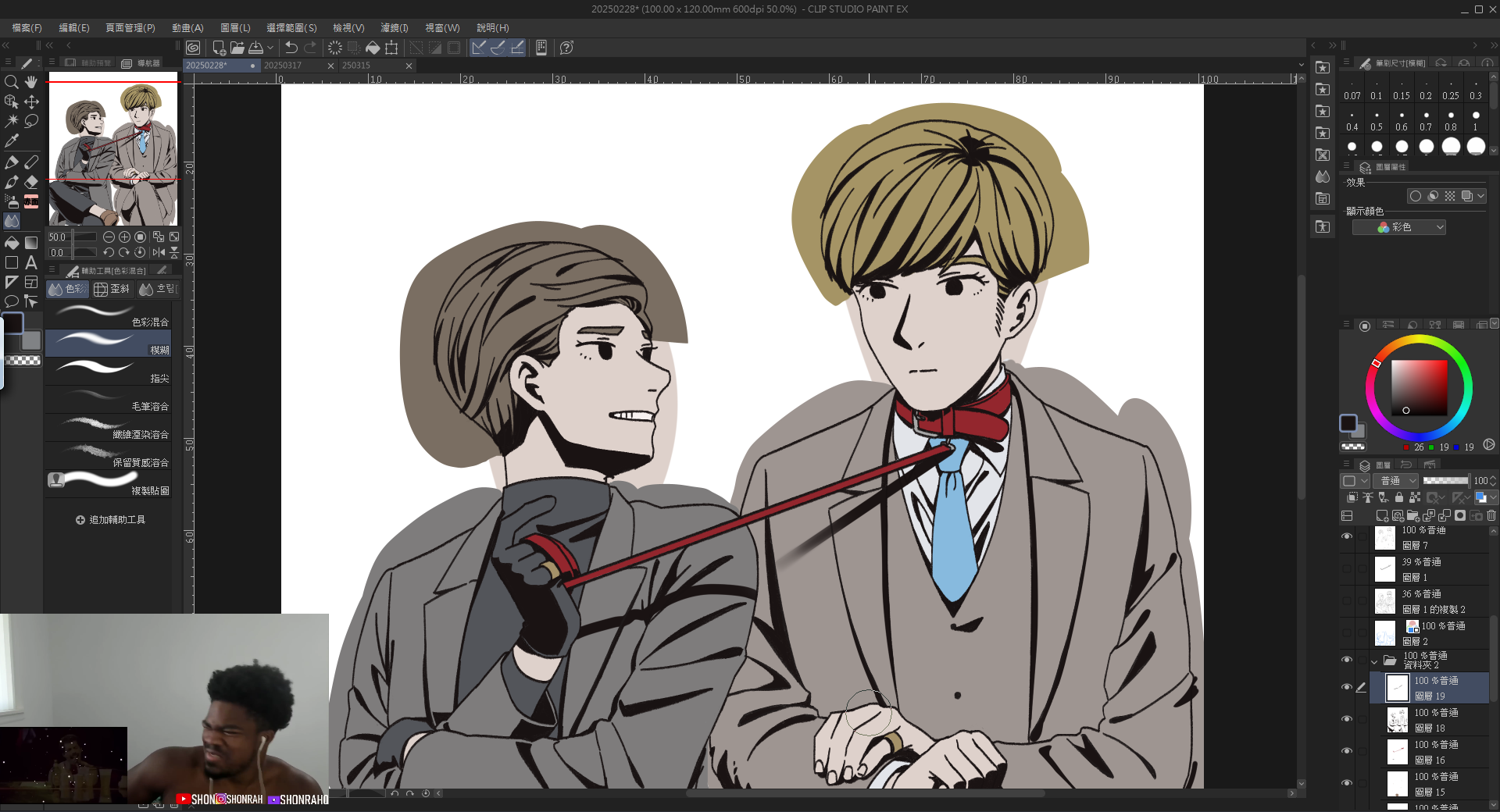This screenshot has width=1500, height=812.
Task: Select the Auto select magic wand tool
Action: 12,121
